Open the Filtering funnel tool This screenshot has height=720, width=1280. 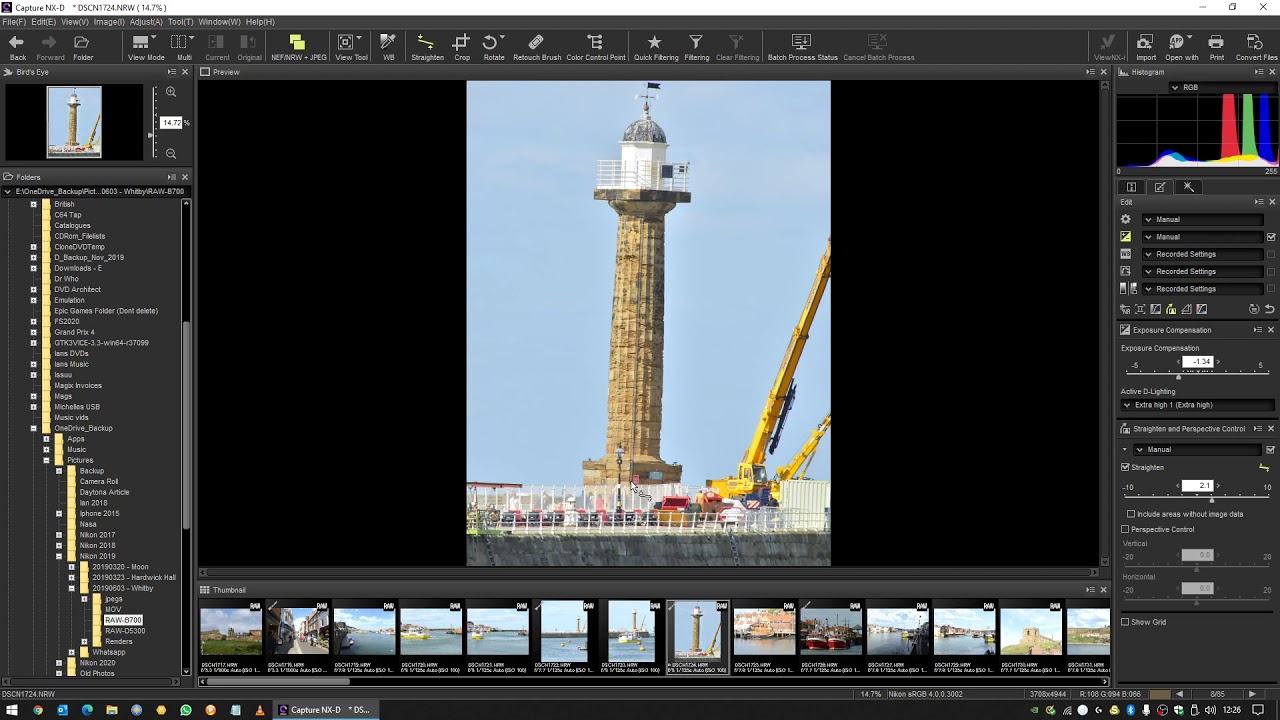[x=696, y=47]
